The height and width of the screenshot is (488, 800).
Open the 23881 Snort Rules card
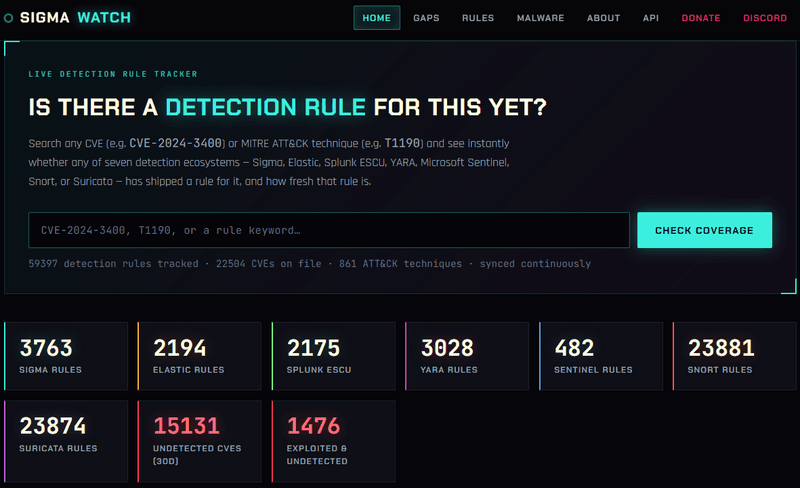[x=735, y=356]
